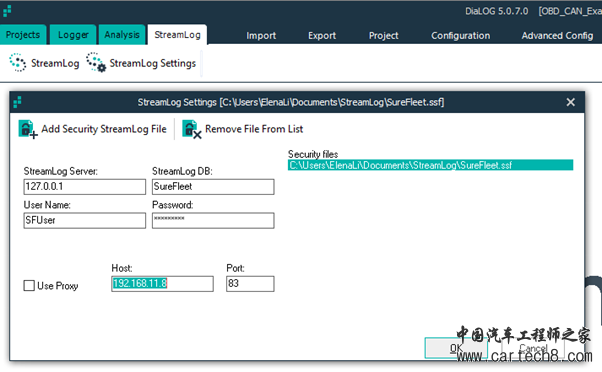Click the proxy Host input field
Image resolution: width=602 pixels, height=372 pixels.
[x=162, y=284]
